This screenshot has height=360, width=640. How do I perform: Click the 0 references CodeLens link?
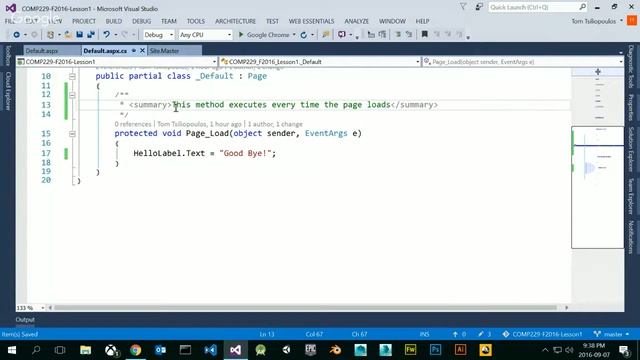pos(133,124)
